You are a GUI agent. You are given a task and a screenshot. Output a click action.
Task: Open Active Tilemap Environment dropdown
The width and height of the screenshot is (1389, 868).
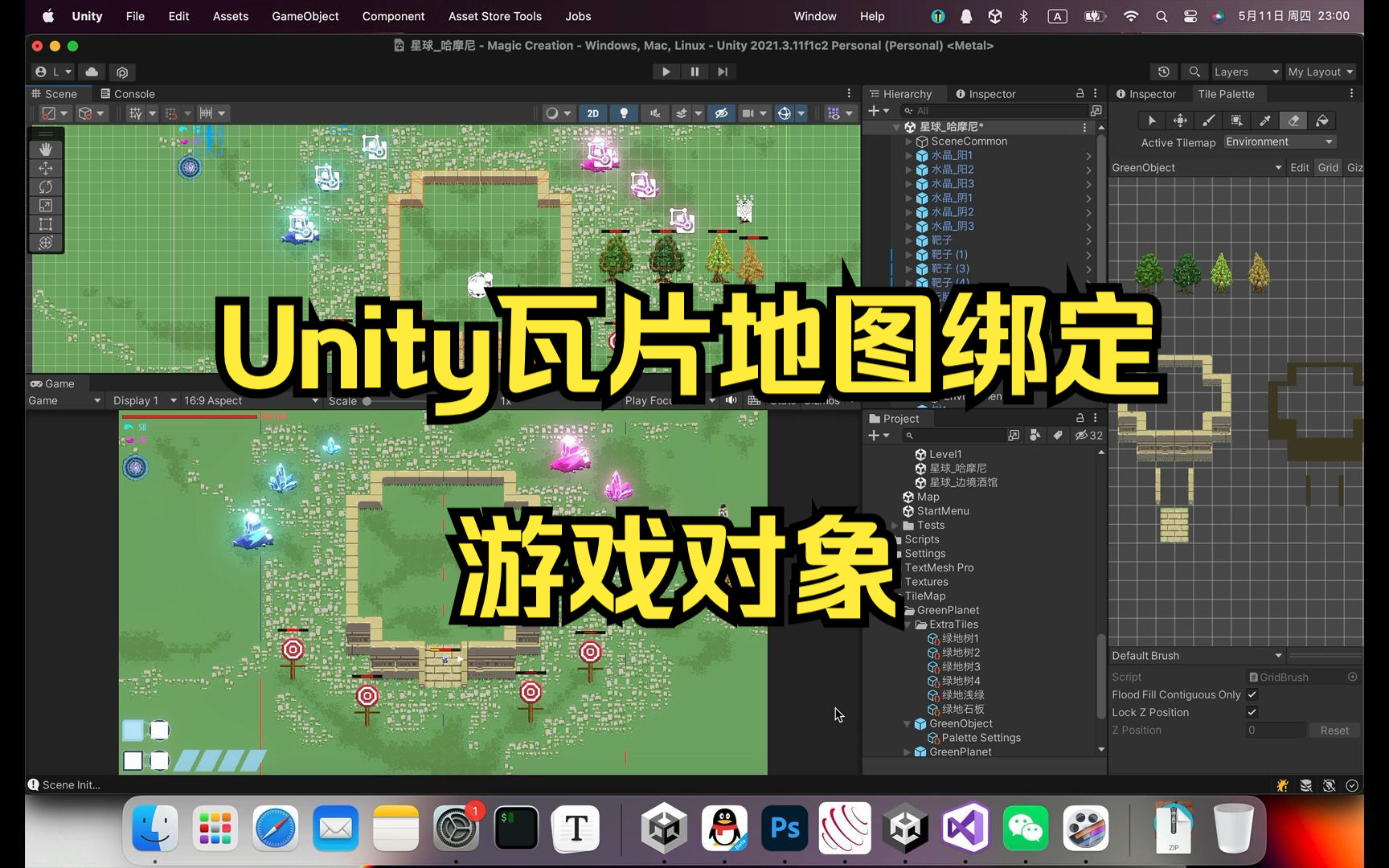1280,141
